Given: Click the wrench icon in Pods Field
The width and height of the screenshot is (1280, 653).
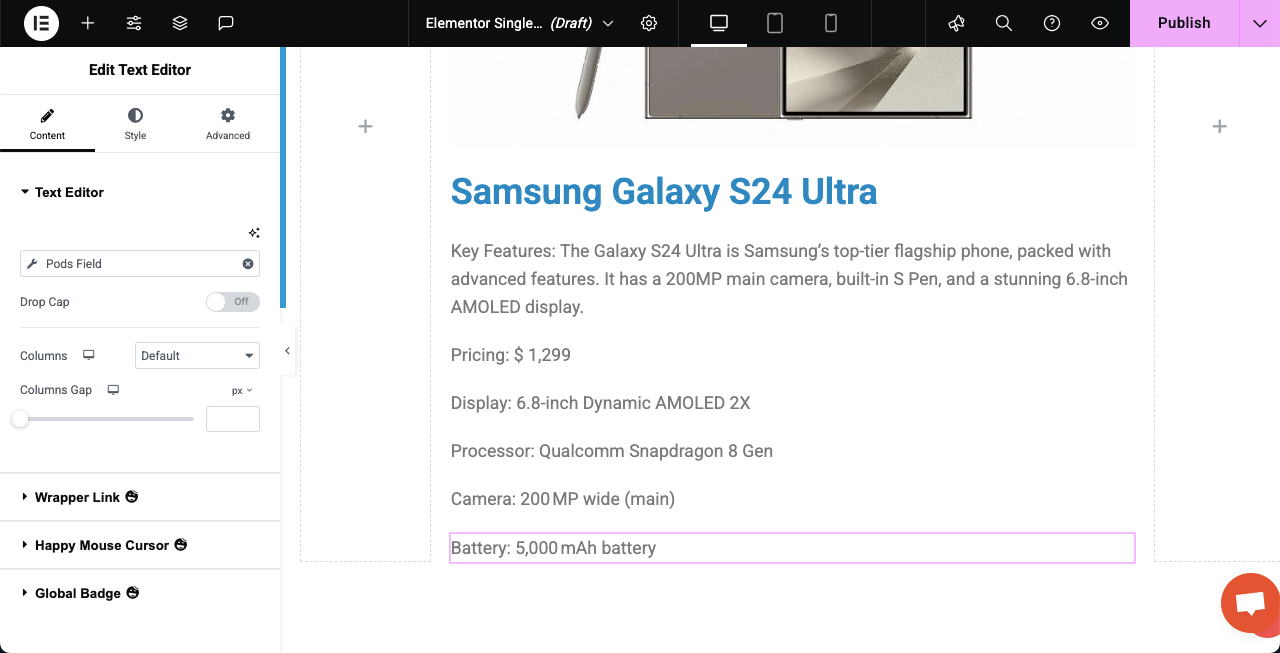Looking at the screenshot, I should point(32,264).
